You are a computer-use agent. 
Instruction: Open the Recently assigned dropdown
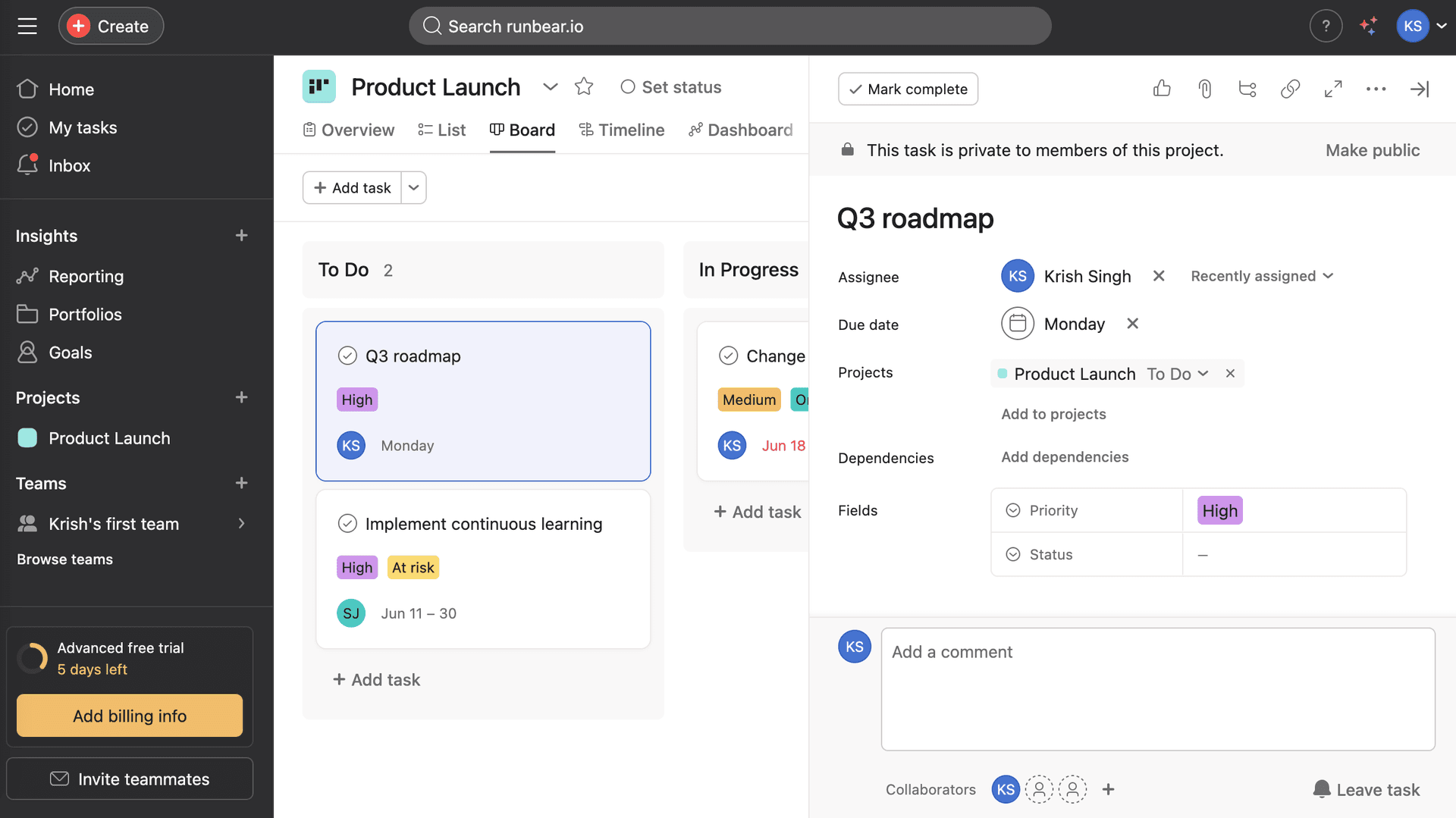pos(1261,276)
